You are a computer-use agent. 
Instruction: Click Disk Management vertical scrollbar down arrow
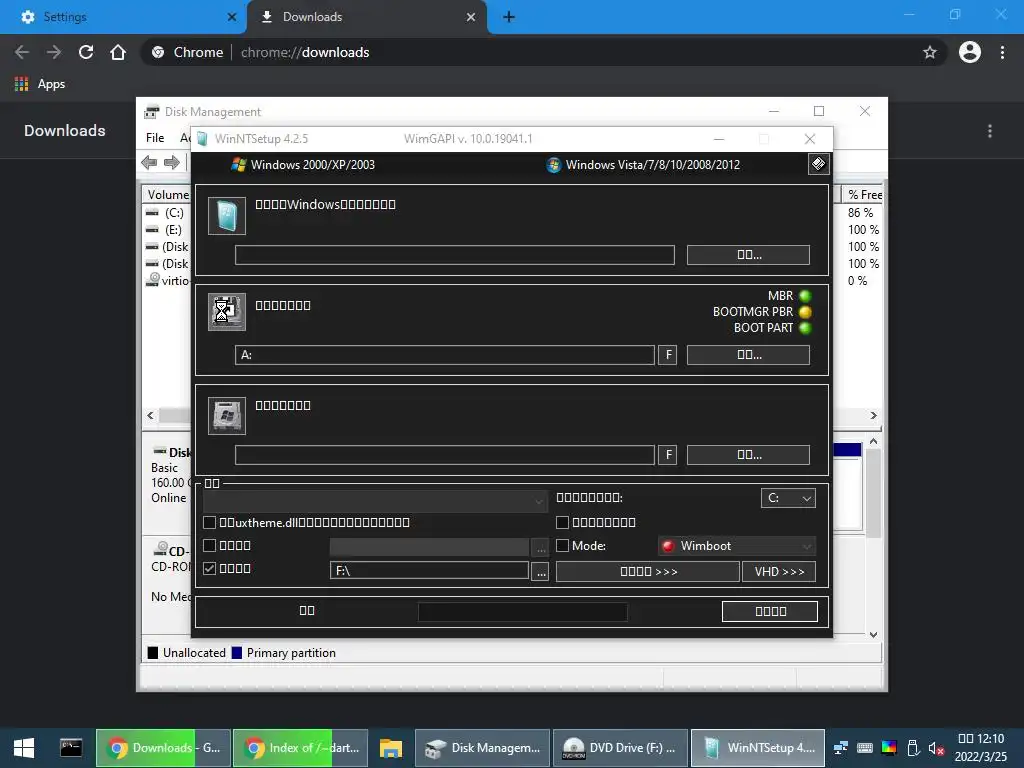point(874,634)
